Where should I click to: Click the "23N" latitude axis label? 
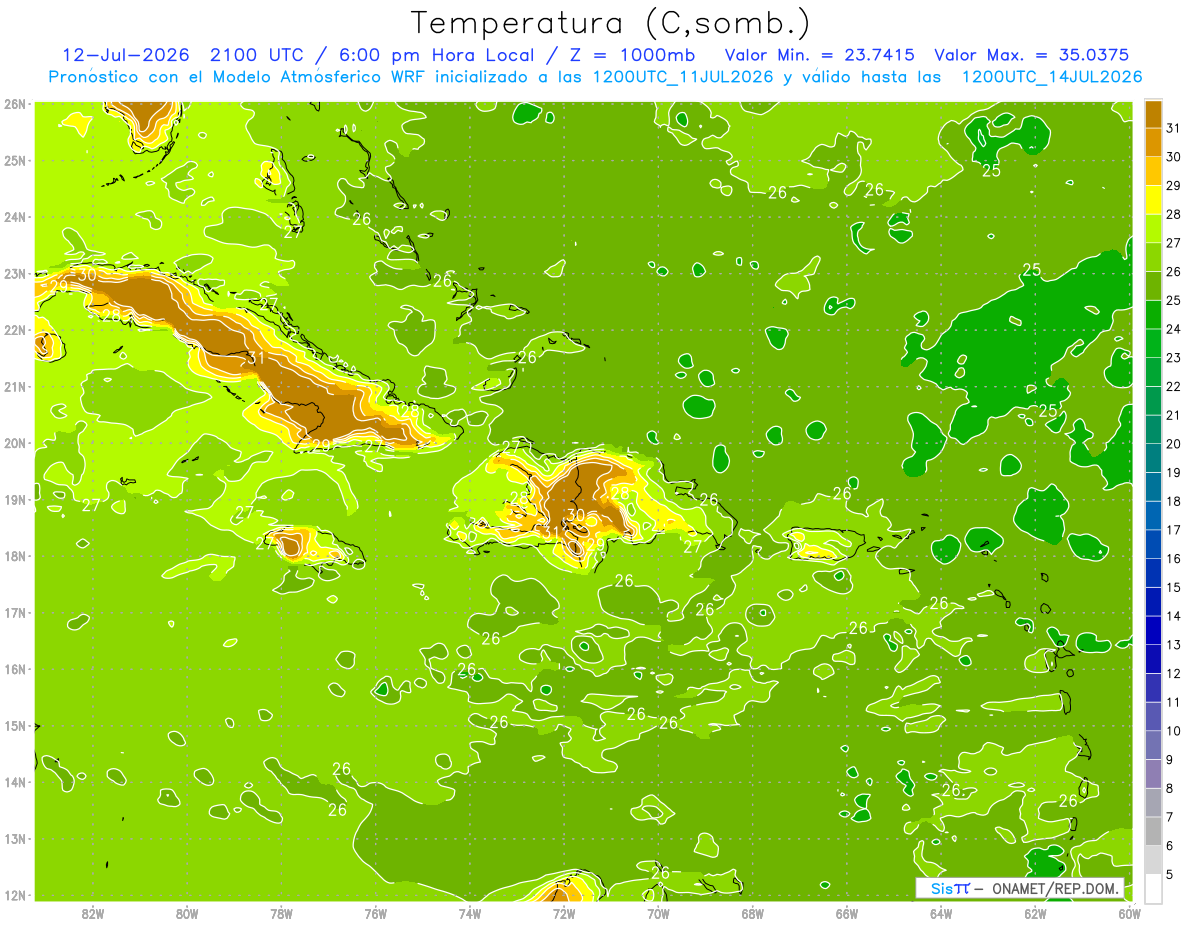click(x=14, y=273)
